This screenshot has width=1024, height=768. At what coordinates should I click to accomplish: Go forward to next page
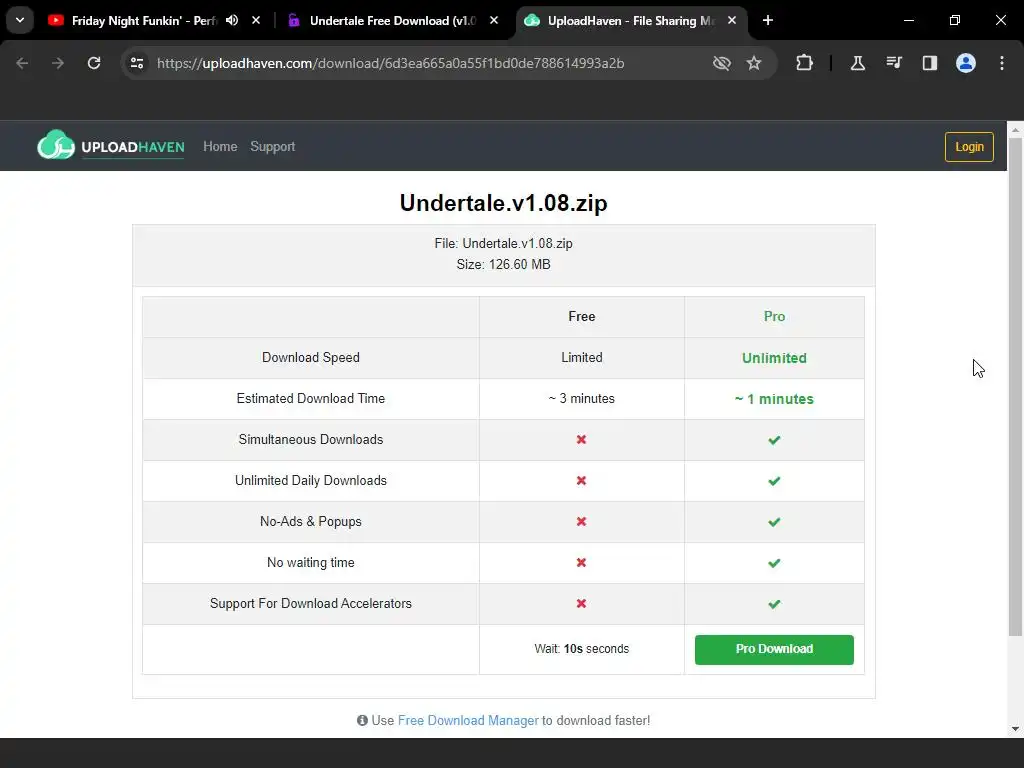(58, 63)
